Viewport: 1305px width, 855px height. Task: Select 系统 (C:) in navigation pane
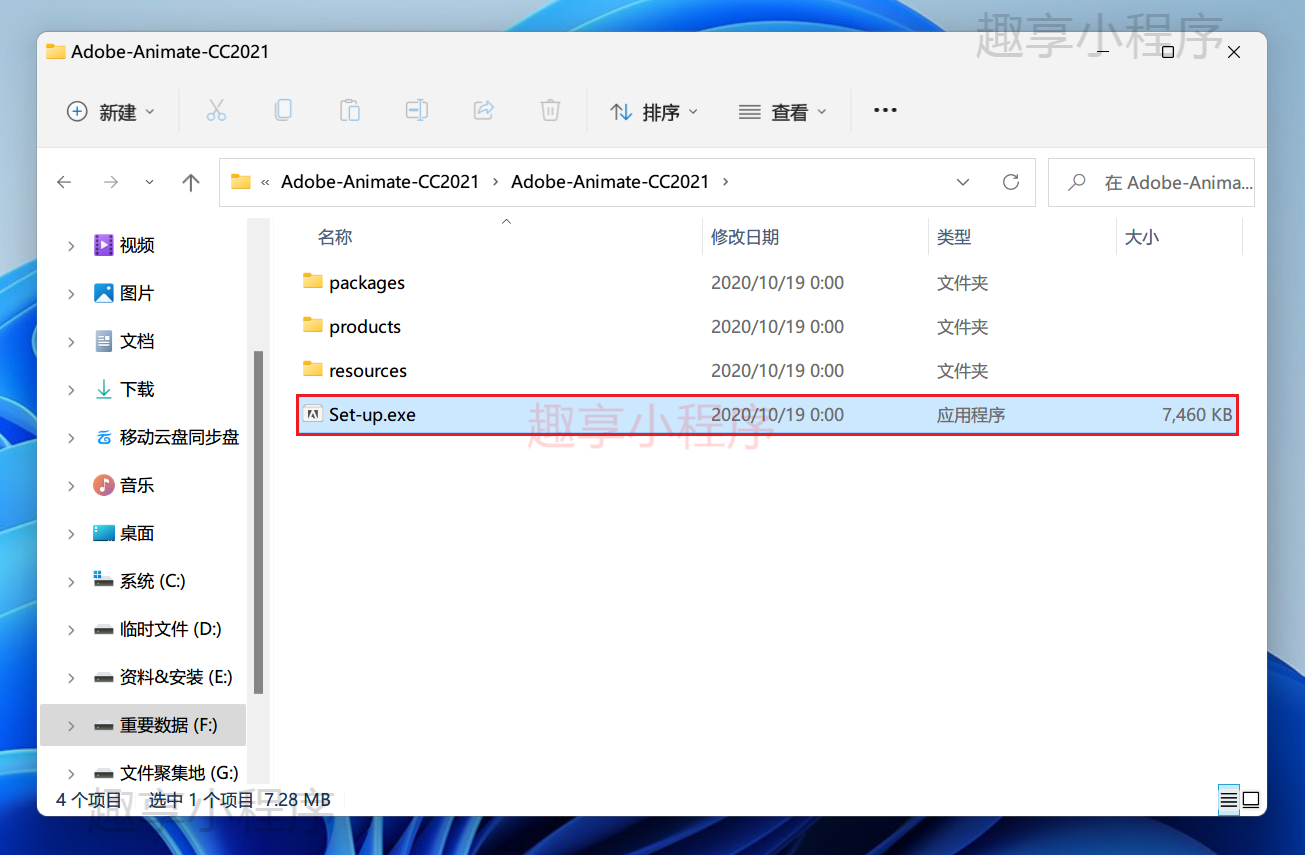[153, 581]
